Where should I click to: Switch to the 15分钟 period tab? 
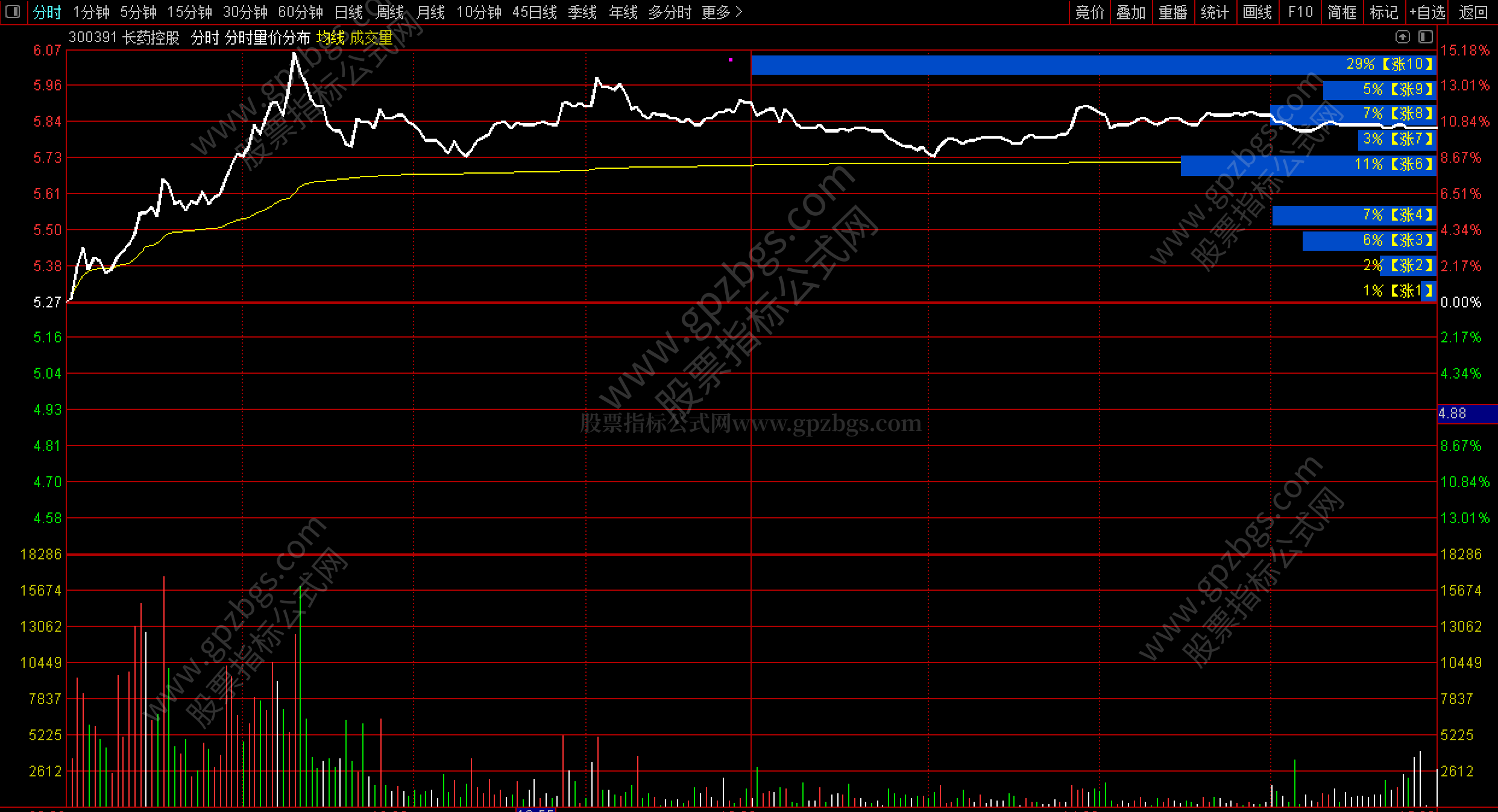pos(189,12)
